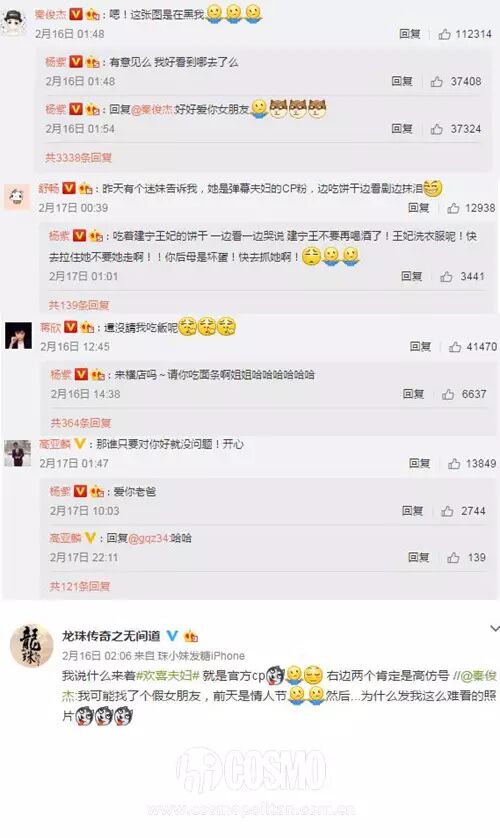
Task: Tap thumbs-up on the reply with 139 likes
Action: 454,558
